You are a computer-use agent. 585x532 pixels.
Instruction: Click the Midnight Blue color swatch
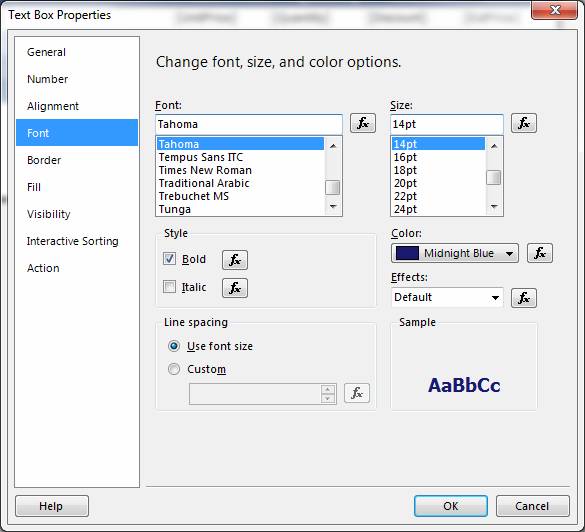pos(407,253)
